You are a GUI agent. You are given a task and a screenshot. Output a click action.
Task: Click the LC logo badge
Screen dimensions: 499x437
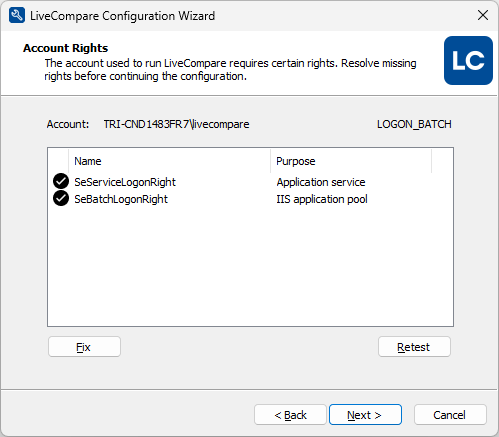468,60
